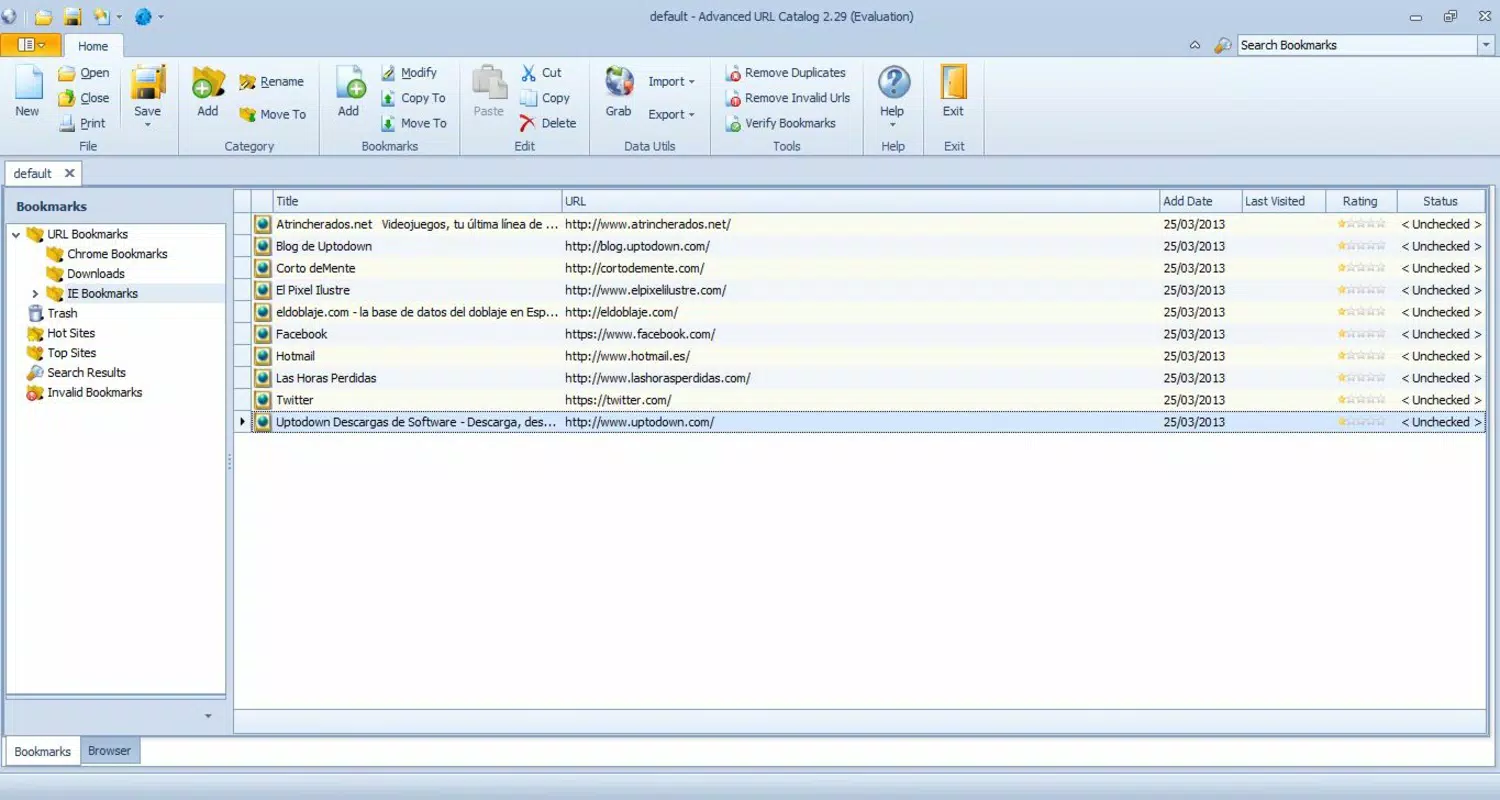
Task: Click Unchecked status of Las Horas Perdidas
Action: click(1441, 378)
